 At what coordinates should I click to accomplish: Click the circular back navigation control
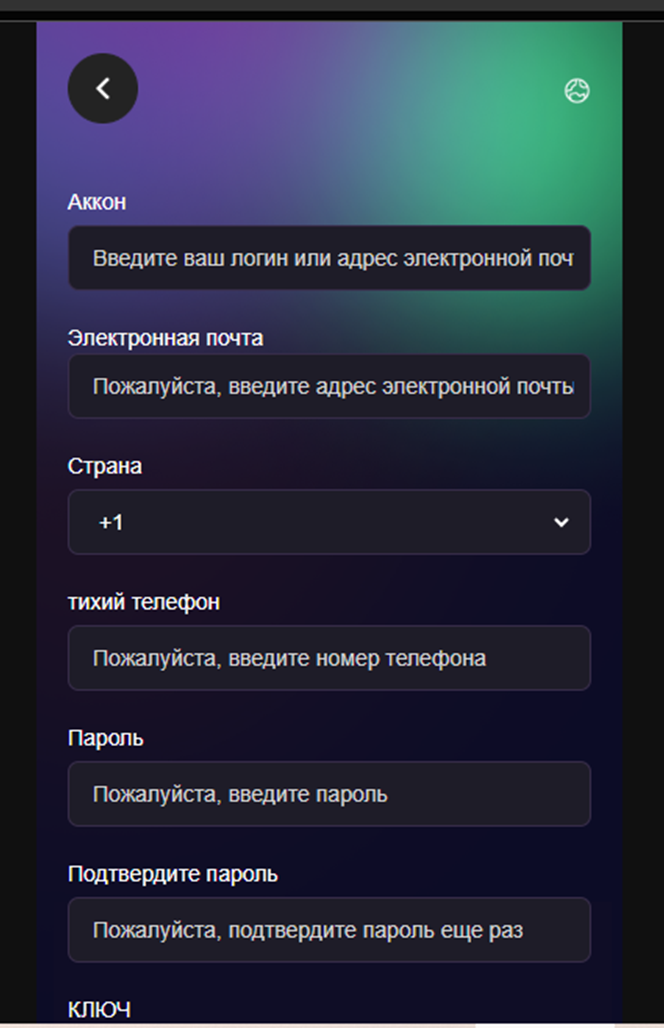click(x=102, y=88)
